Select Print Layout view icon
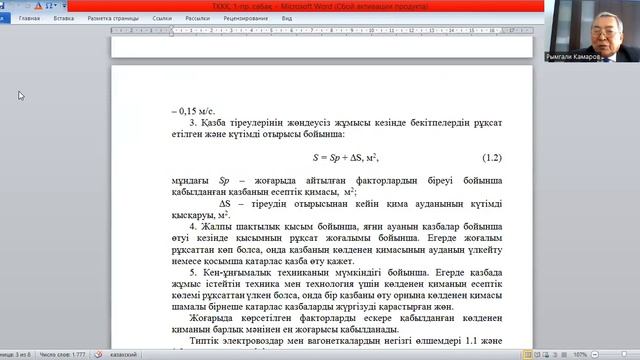The image size is (640, 360). [x=528, y=355]
